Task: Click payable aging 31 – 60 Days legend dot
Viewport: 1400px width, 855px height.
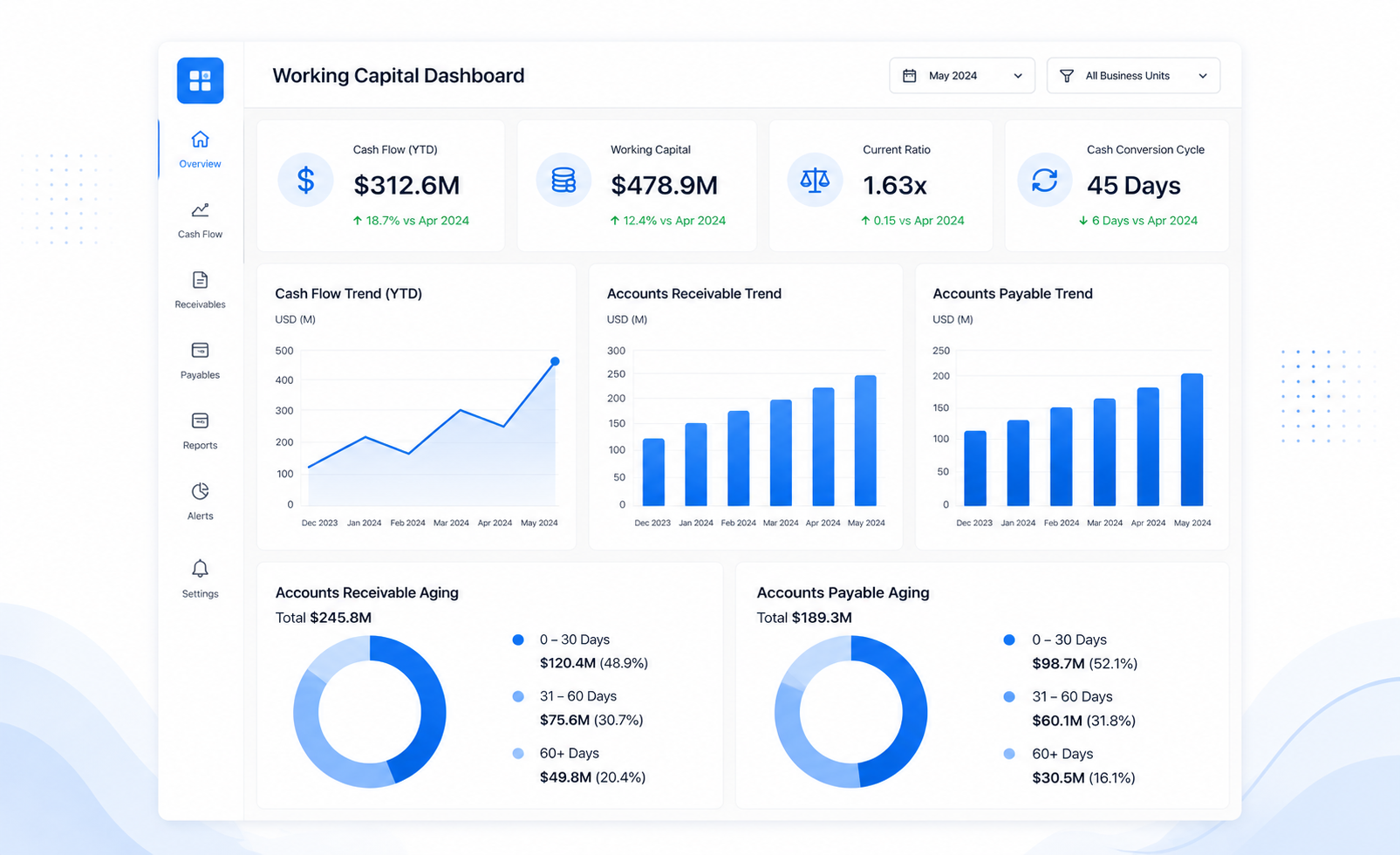Action: click(x=1009, y=696)
